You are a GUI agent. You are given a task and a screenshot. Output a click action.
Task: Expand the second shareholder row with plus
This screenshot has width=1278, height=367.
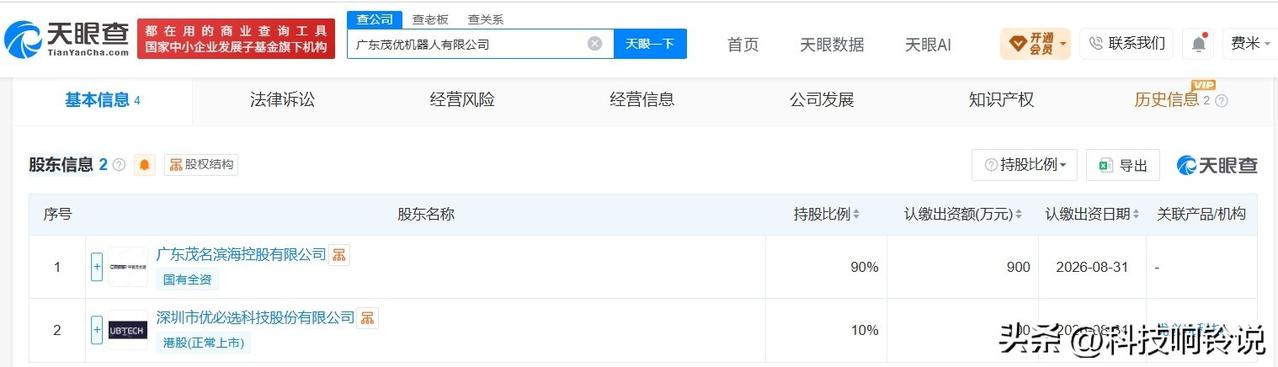97,330
